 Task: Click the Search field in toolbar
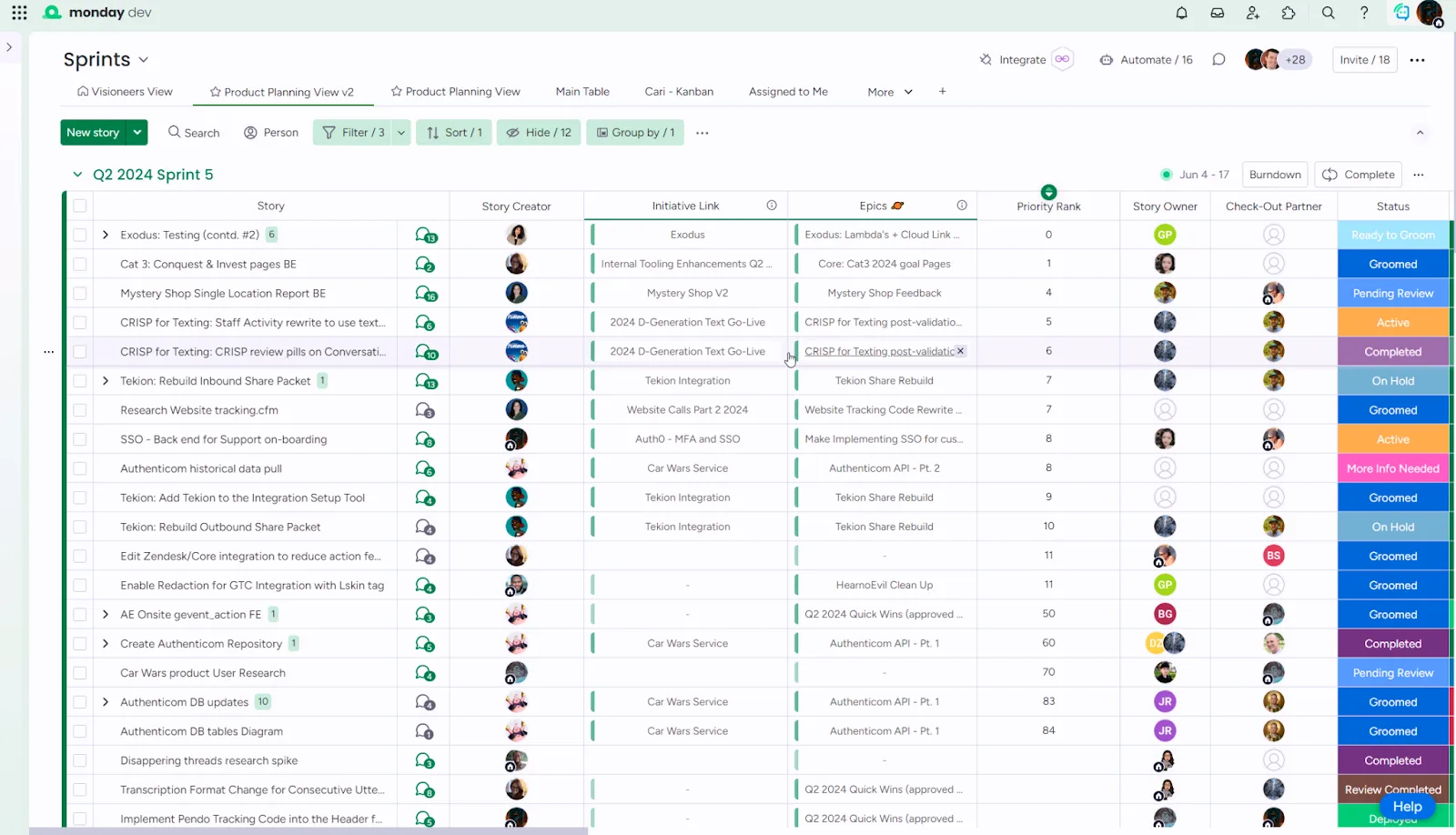194,133
